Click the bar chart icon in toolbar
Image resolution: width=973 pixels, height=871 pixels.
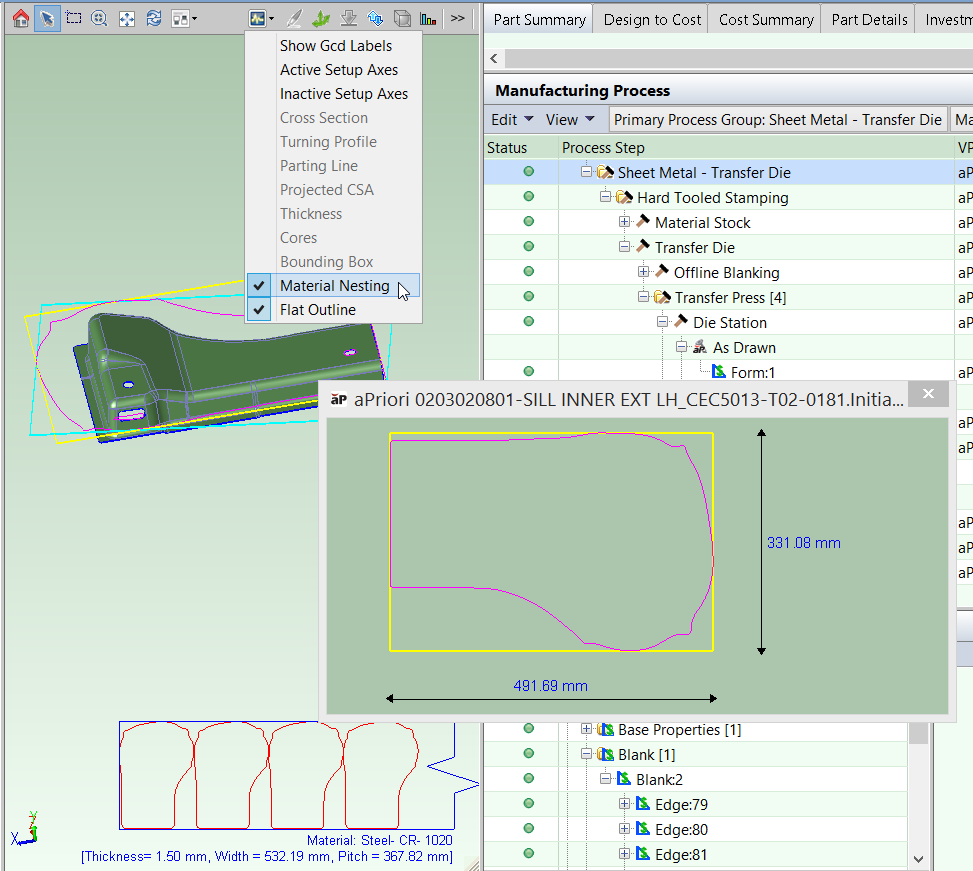[x=428, y=18]
